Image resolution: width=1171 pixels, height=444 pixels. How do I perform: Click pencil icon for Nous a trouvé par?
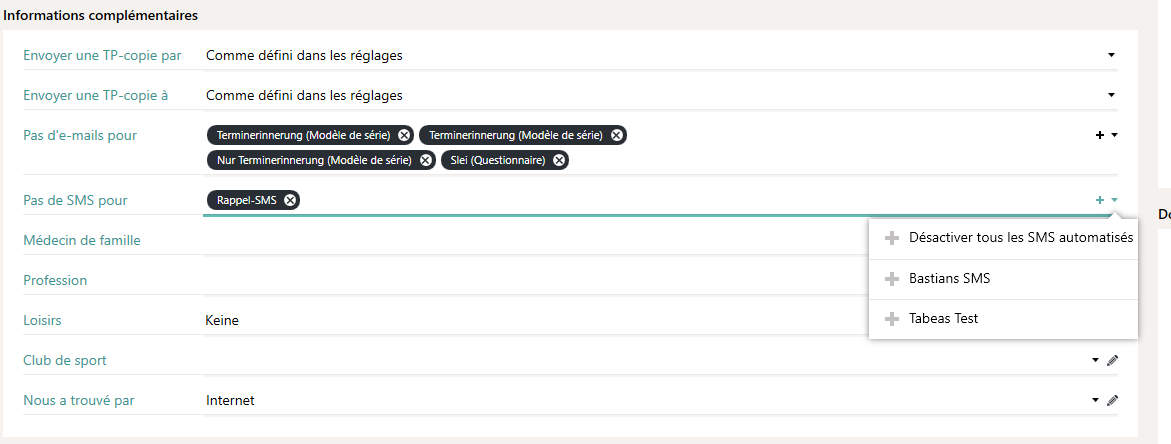[x=1112, y=400]
